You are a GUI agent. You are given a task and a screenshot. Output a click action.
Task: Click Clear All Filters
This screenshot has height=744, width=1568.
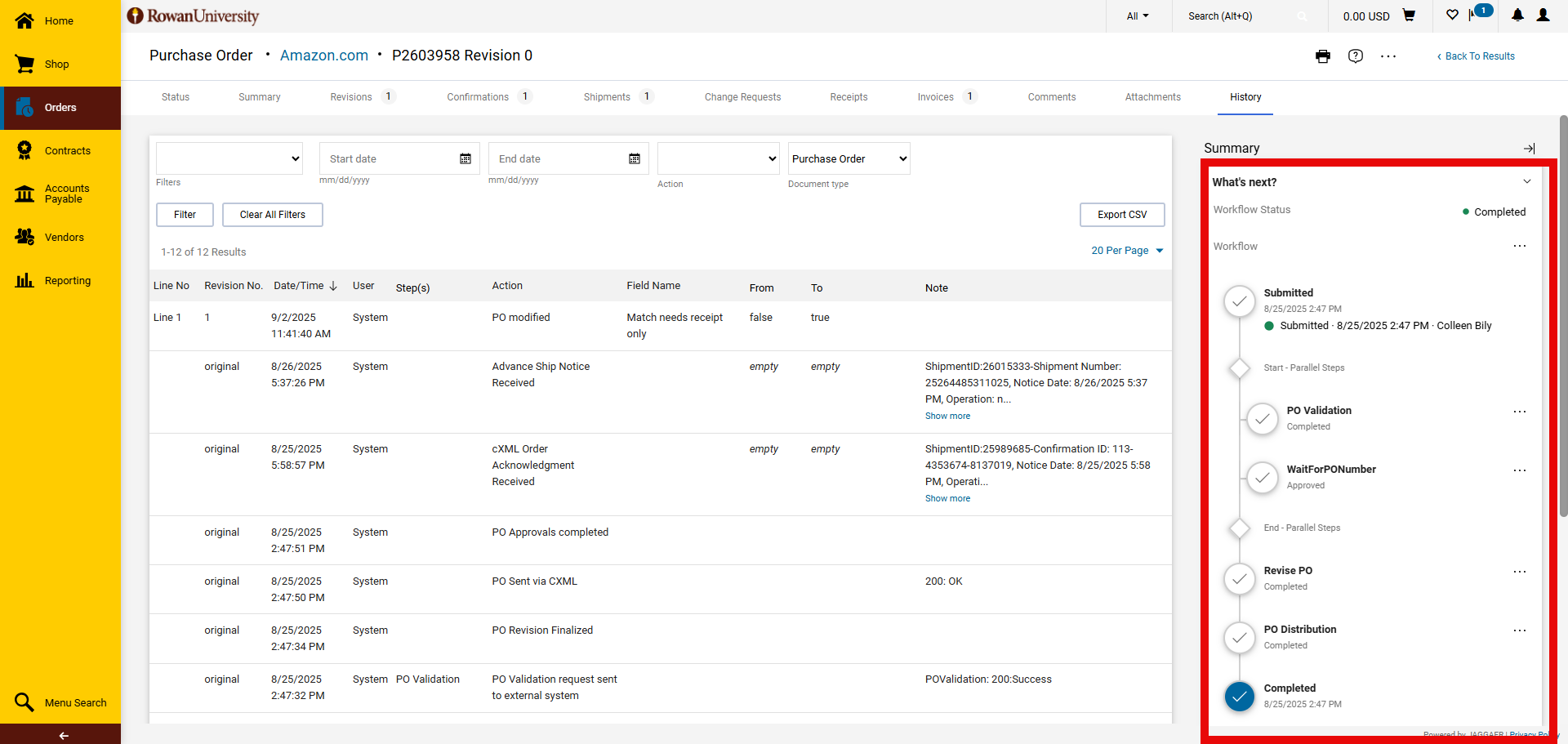pos(273,215)
